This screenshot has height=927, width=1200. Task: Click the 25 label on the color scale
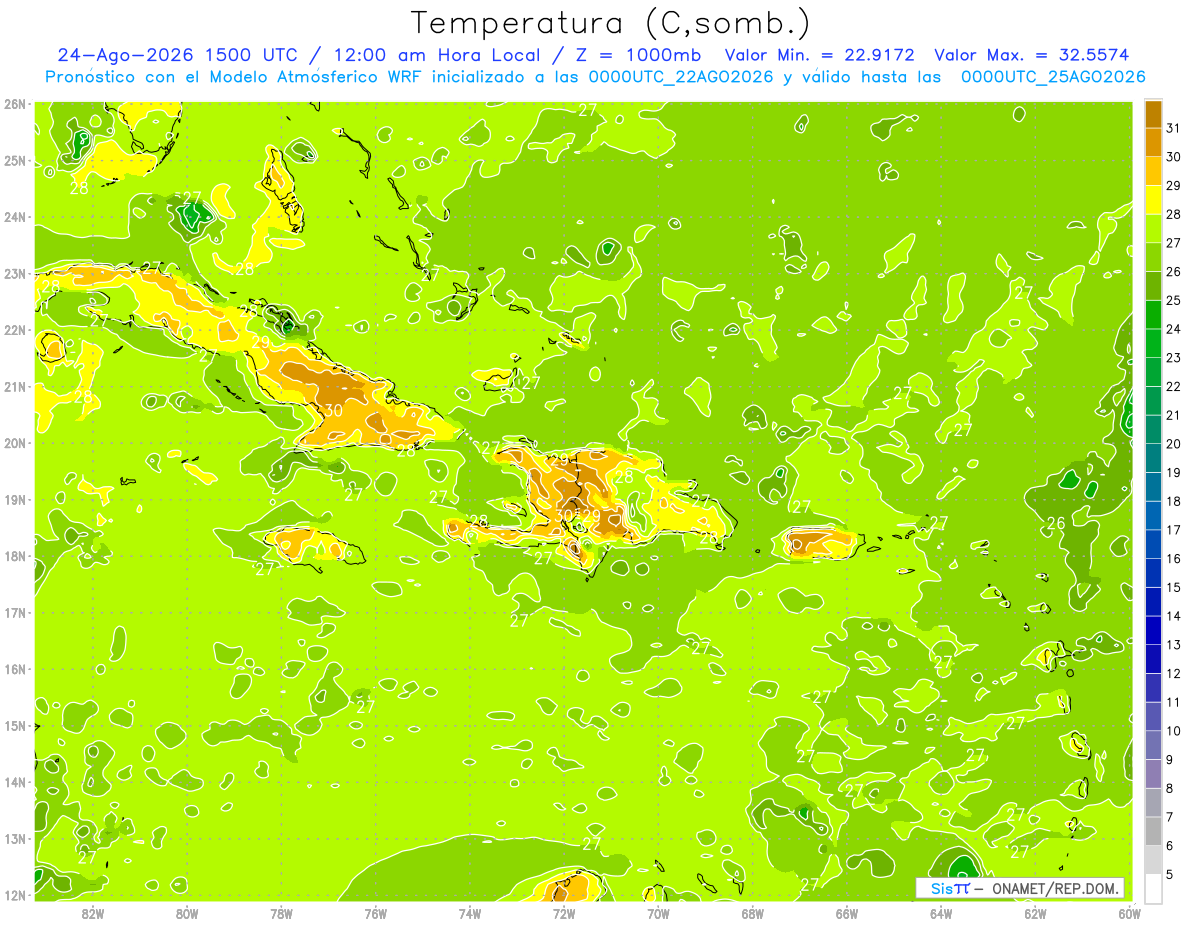pyautogui.click(x=1173, y=300)
